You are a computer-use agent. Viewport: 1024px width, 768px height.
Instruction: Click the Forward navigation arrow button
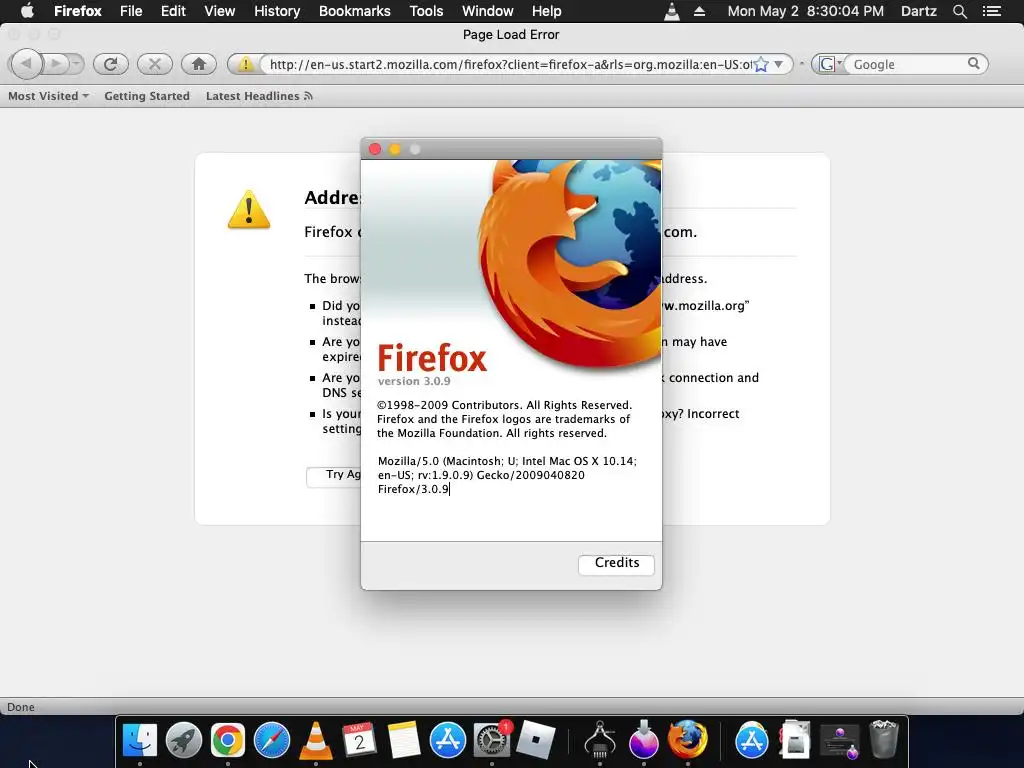pyautogui.click(x=56, y=64)
